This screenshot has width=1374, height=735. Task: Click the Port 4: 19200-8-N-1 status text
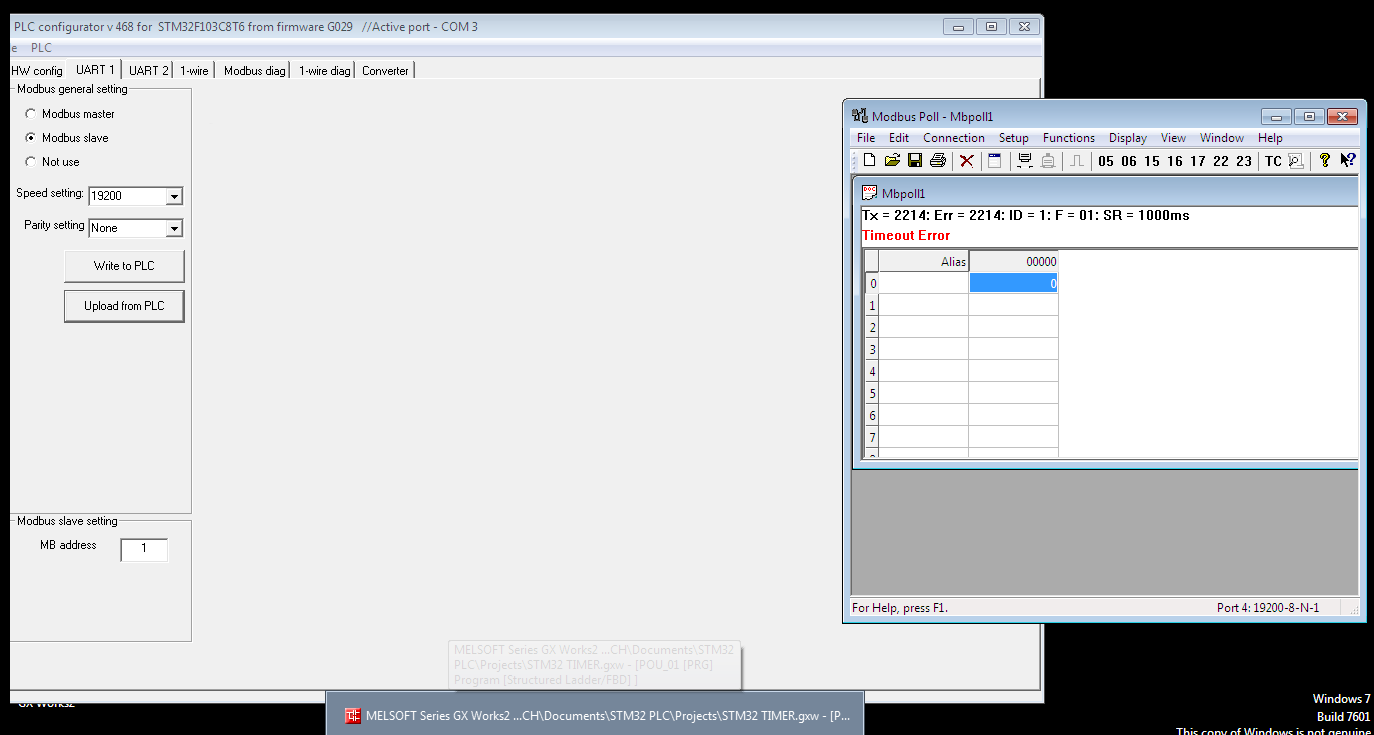click(1267, 608)
